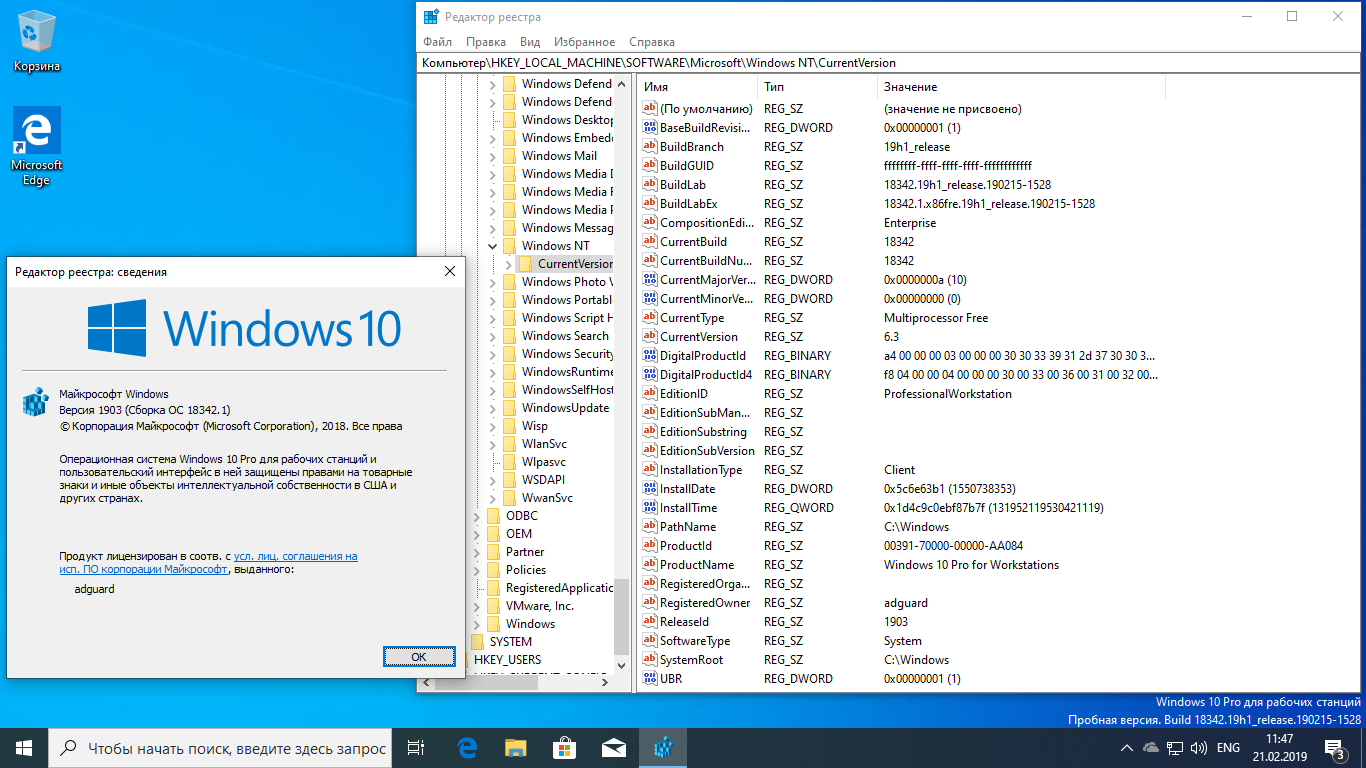Expand the CurrentVersion tree node
This screenshot has height=768, width=1366.
(508, 264)
